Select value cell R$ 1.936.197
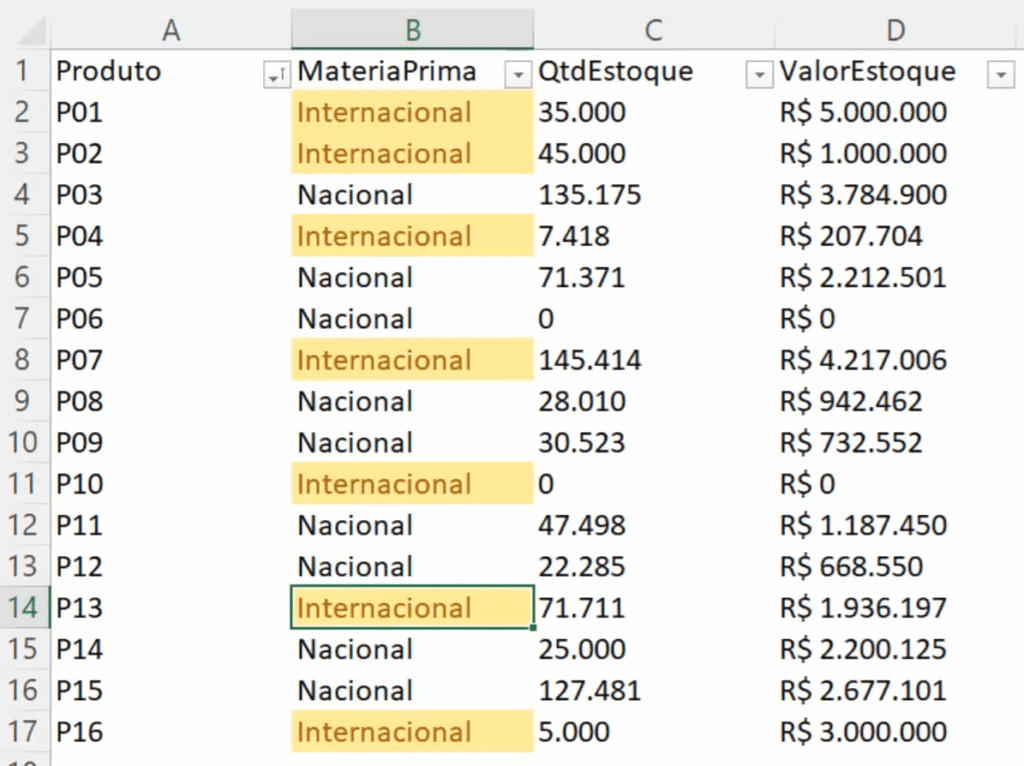The width and height of the screenshot is (1024, 766). coord(896,607)
